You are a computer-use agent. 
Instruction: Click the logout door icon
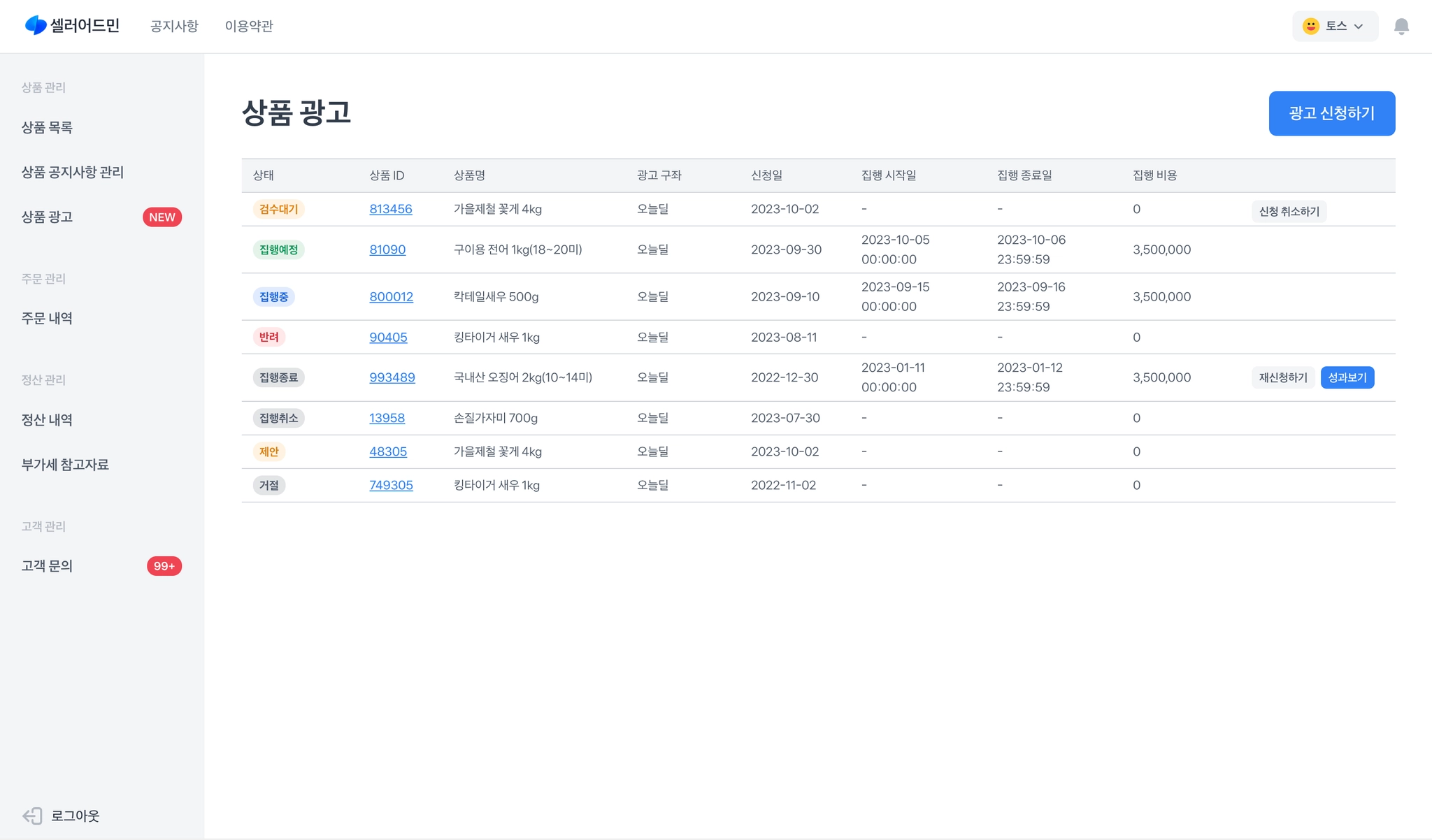click(32, 816)
